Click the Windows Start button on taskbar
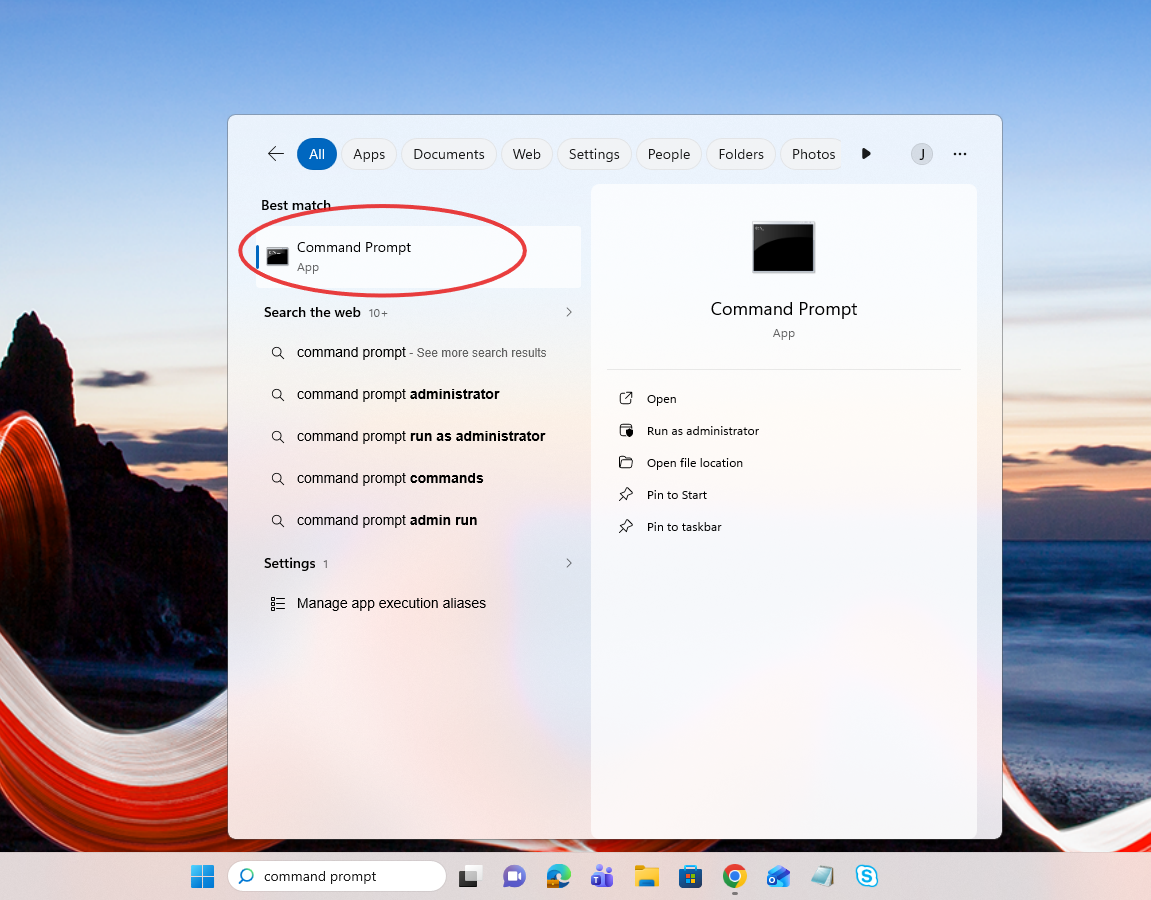Screen dimensions: 1151x900 pyautogui.click(x=202, y=876)
